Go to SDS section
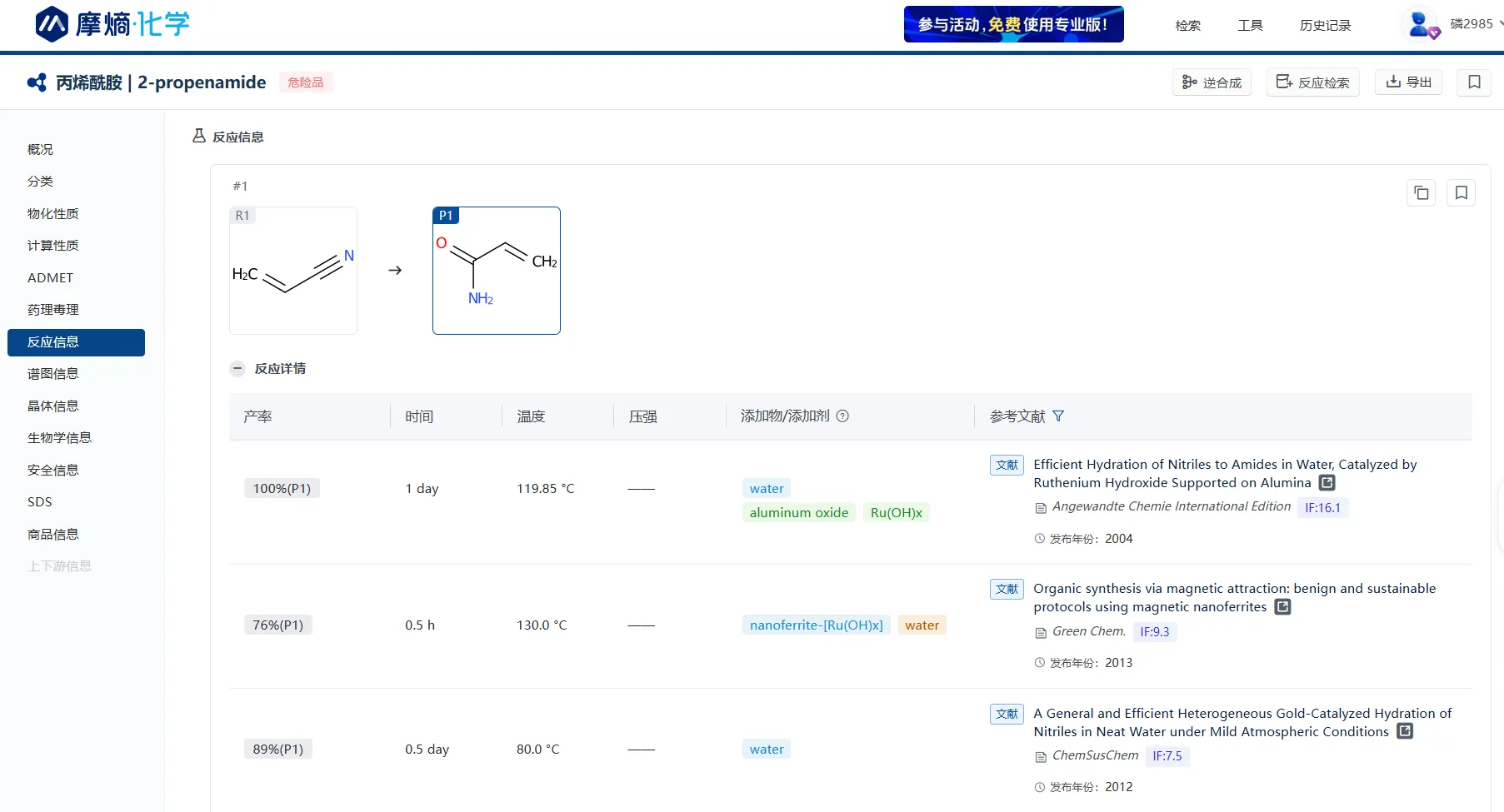1504x812 pixels. click(x=39, y=501)
